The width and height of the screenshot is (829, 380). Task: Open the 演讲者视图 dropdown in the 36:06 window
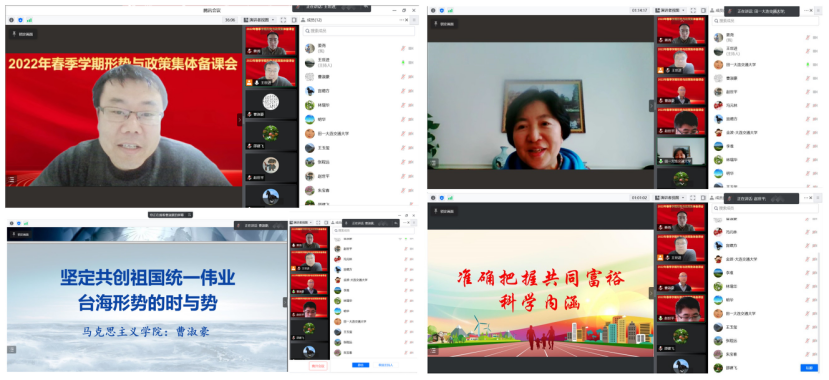coord(259,20)
